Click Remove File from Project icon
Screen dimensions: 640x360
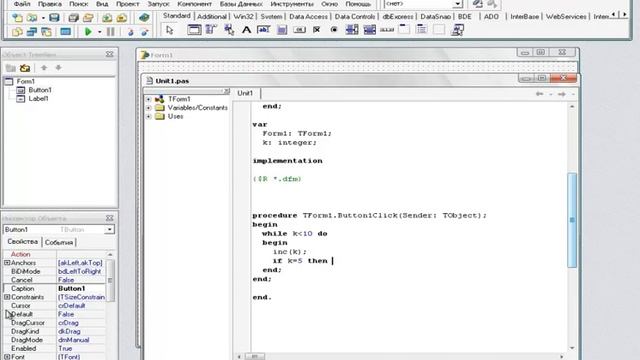[122, 18]
